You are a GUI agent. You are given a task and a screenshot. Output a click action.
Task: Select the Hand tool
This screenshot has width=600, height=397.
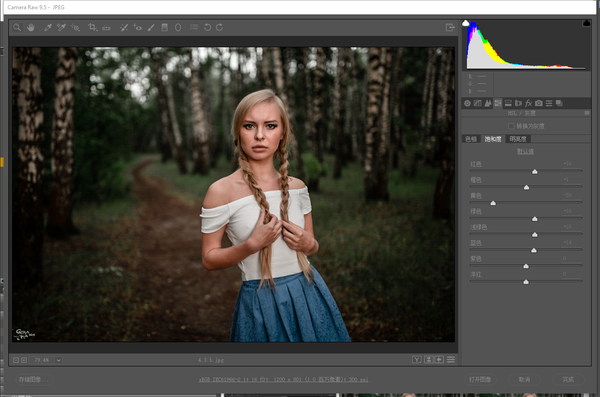31,27
